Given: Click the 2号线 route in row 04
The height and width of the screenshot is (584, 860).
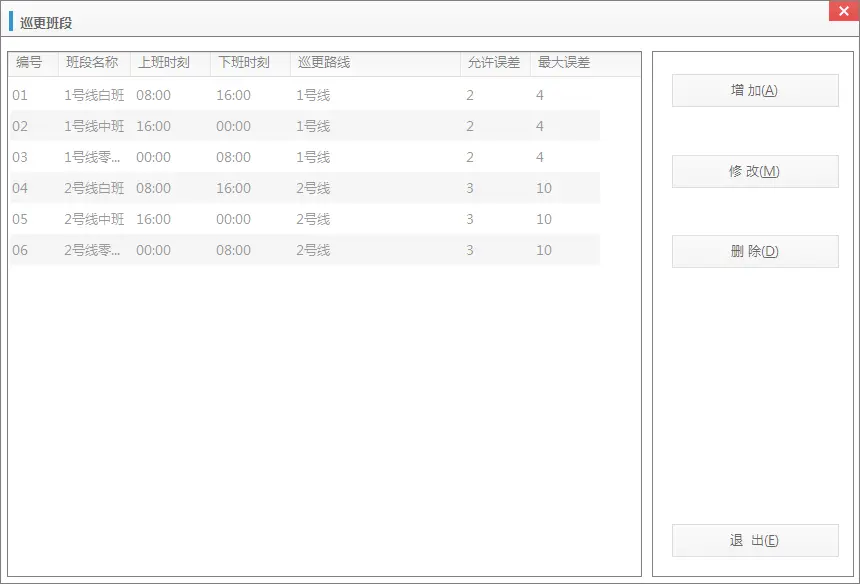Looking at the screenshot, I should tap(313, 189).
